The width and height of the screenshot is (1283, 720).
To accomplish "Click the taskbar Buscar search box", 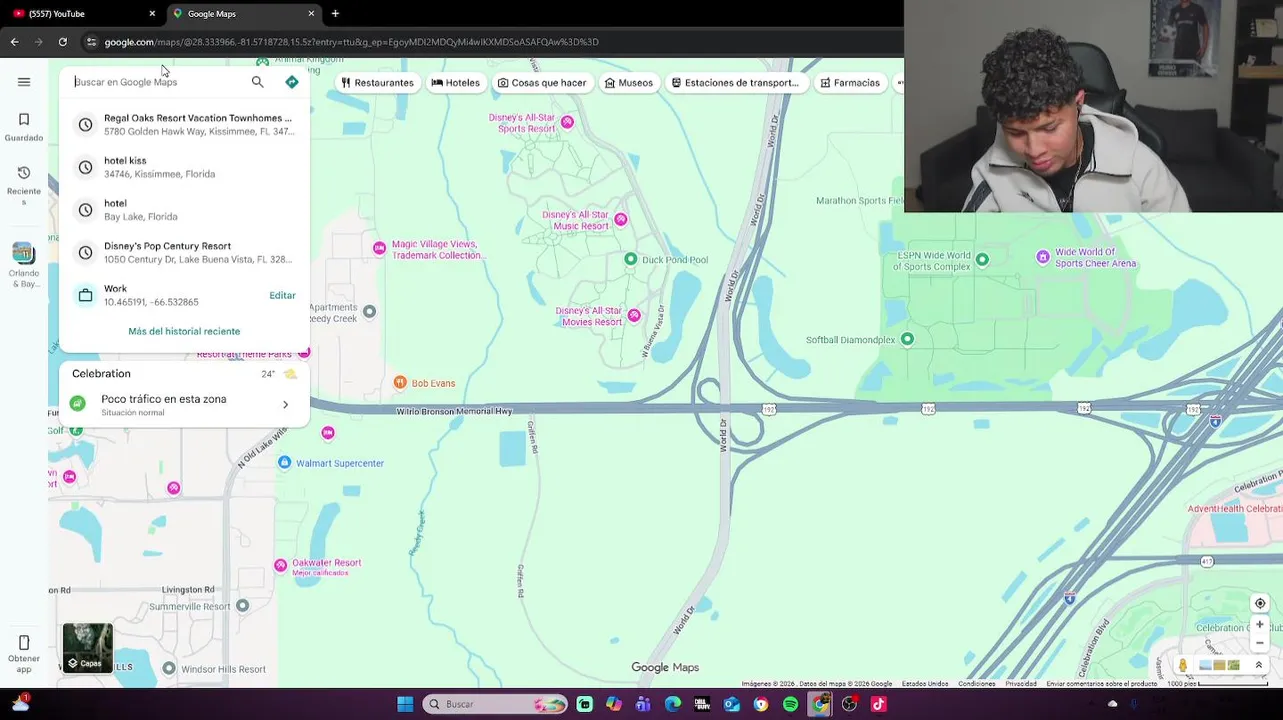I will click(x=495, y=704).
